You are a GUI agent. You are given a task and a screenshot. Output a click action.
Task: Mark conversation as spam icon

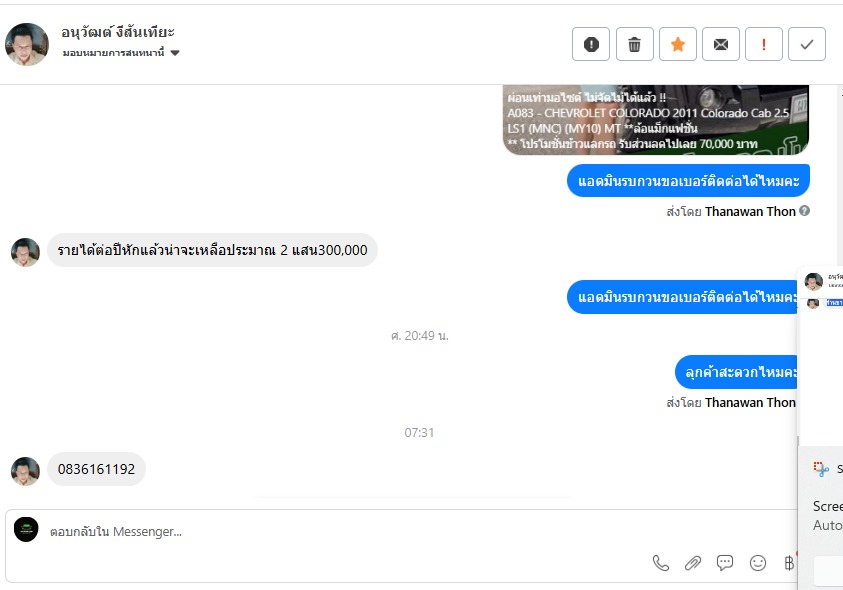(591, 44)
